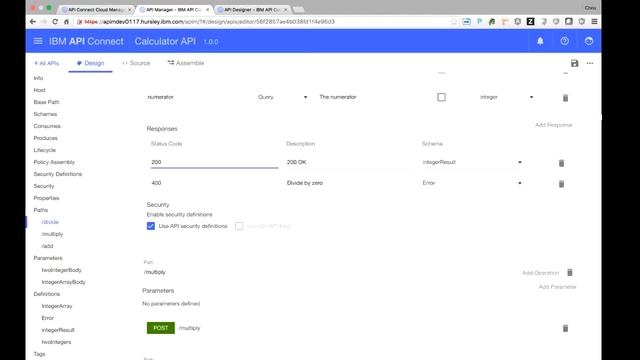Image resolution: width=640 pixels, height=360 pixels.
Task: Go back in the browser
Action: 33,22
